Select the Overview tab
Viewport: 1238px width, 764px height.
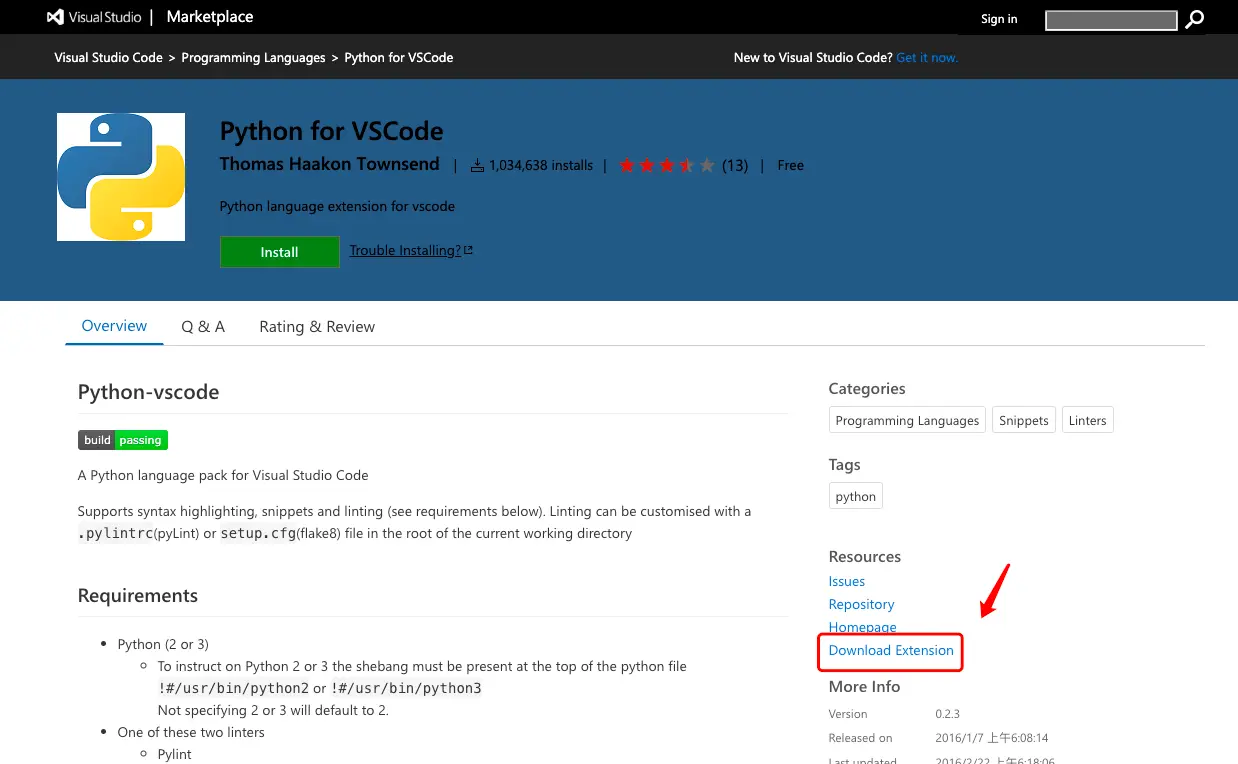[114, 326]
